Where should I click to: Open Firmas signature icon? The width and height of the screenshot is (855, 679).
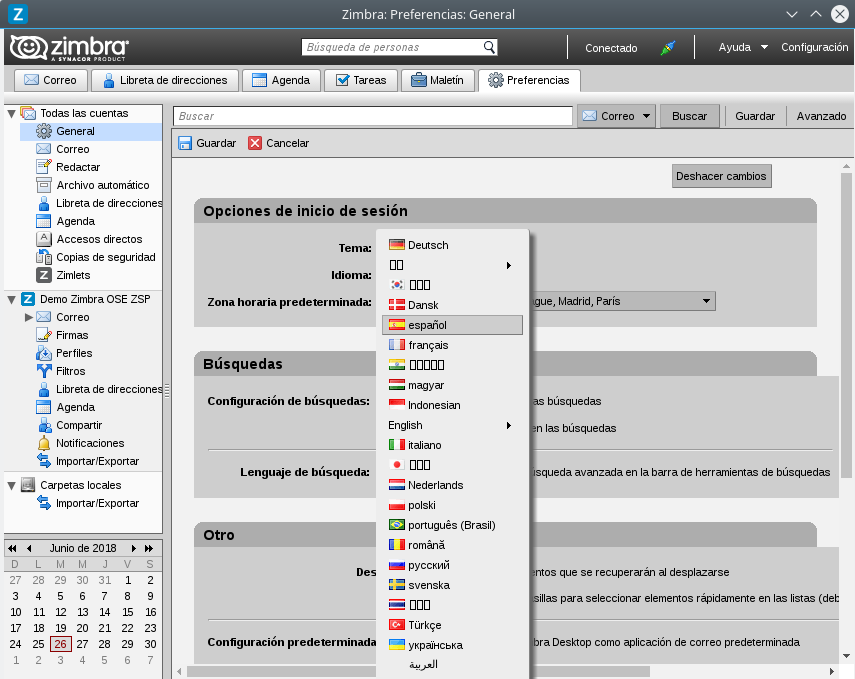[x=44, y=335]
